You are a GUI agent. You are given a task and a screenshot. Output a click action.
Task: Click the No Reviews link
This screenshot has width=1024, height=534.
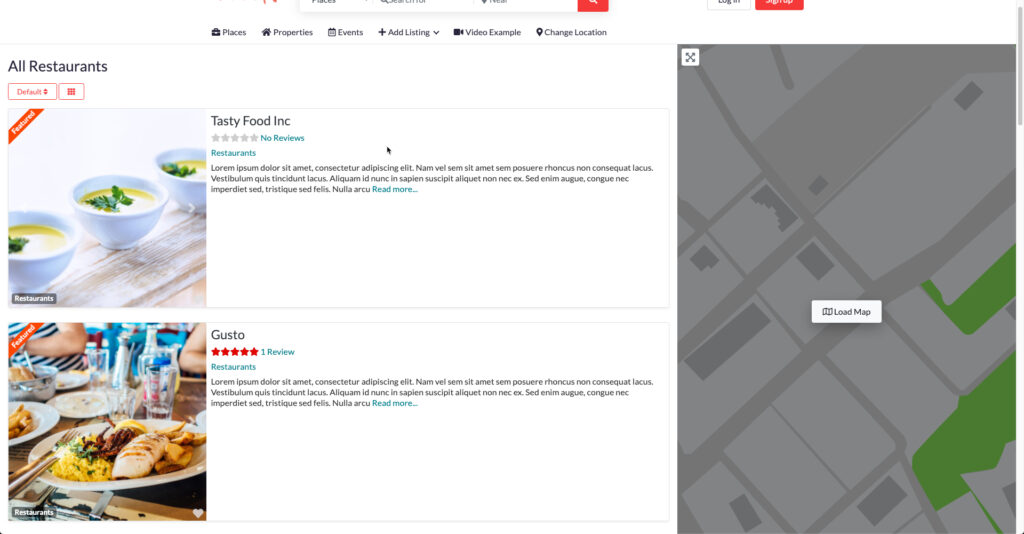(282, 138)
